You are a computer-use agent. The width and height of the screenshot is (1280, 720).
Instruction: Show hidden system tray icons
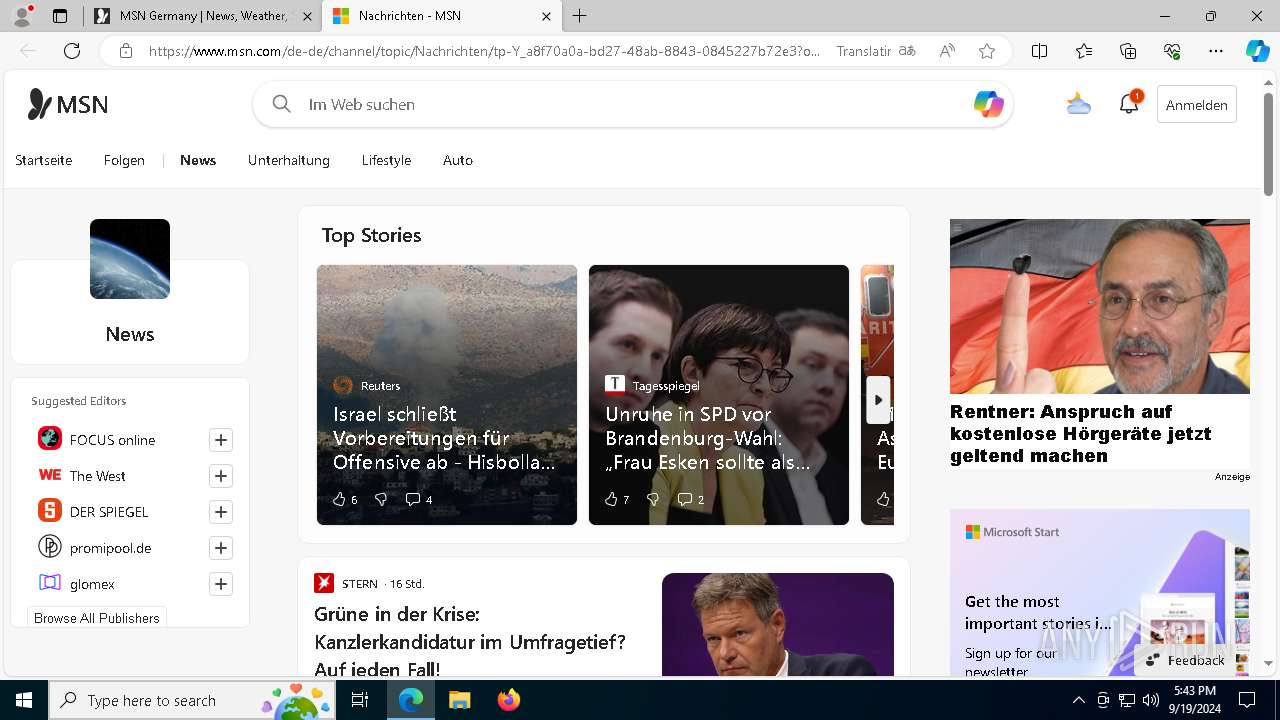[x=1078, y=700]
